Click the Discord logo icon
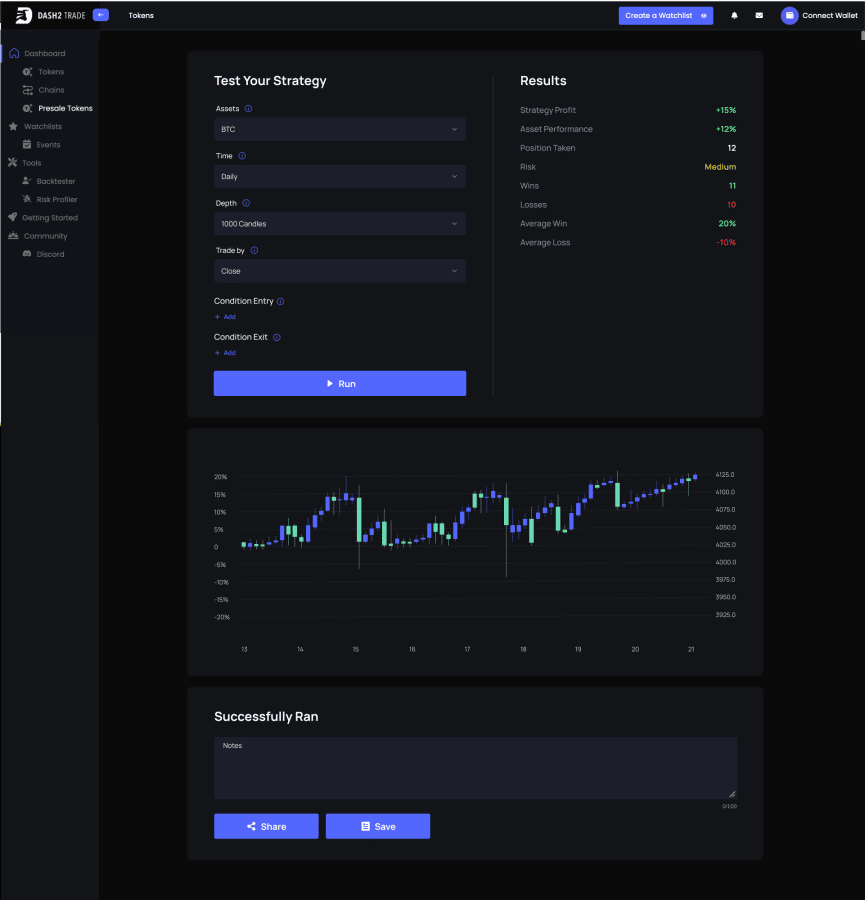The image size is (865, 900). tap(27, 254)
